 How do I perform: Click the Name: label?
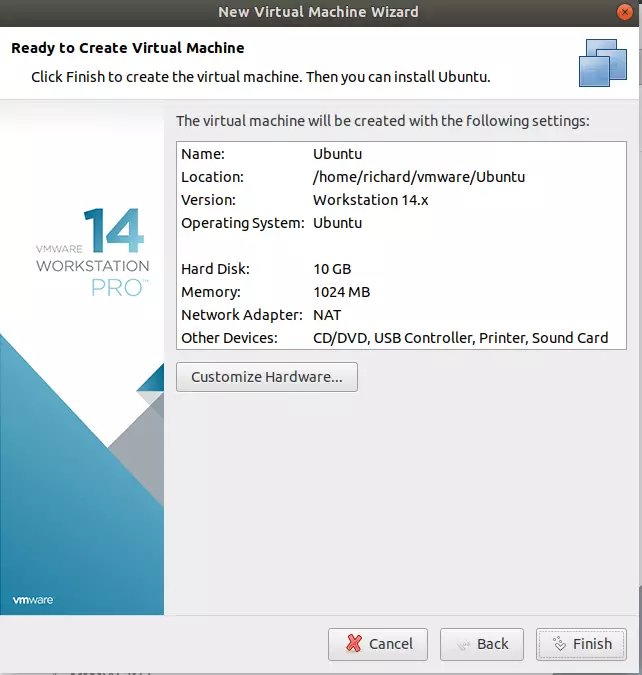(x=203, y=154)
